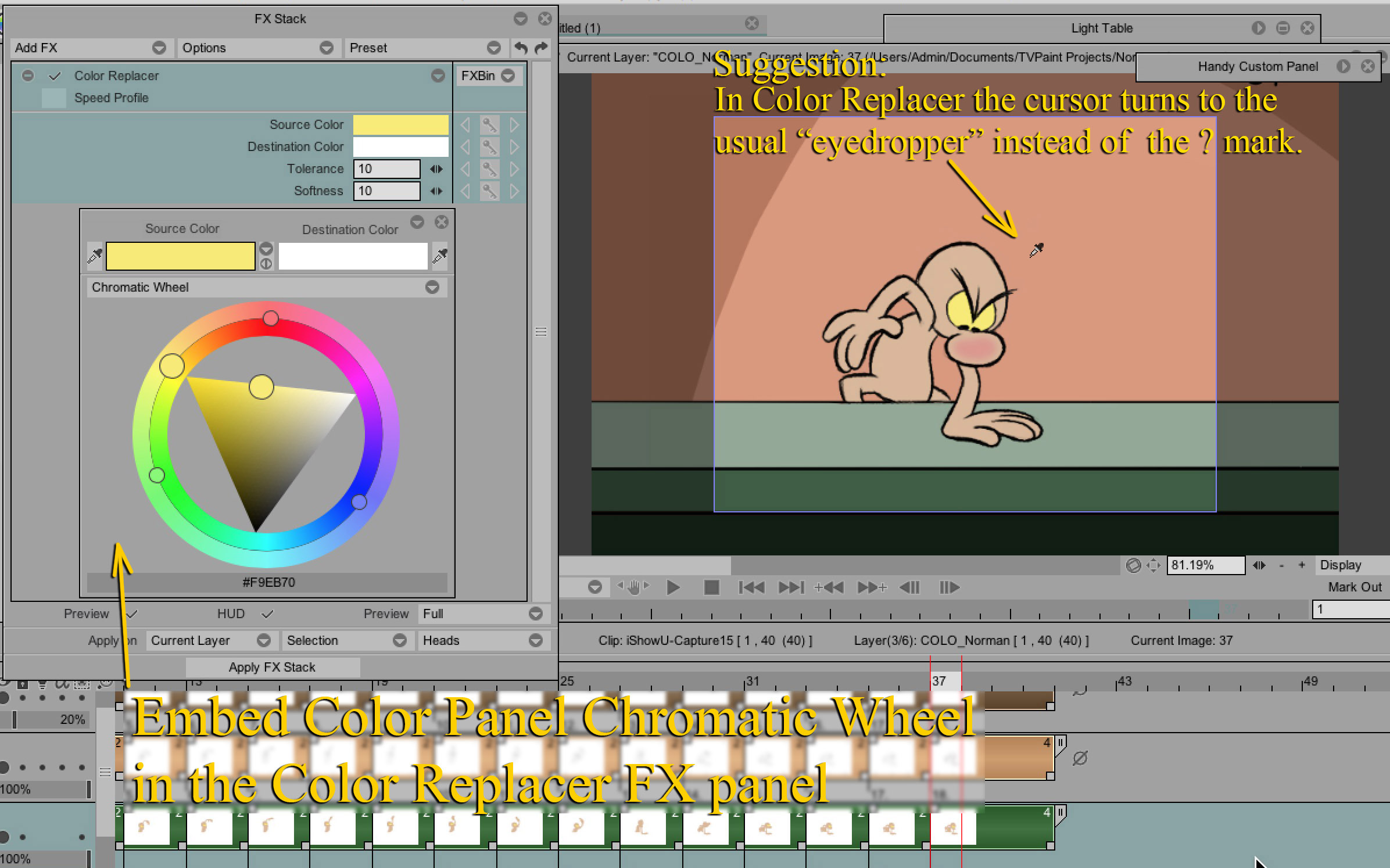Open the Add FX dropdown
The image size is (1390, 868).
pos(91,48)
